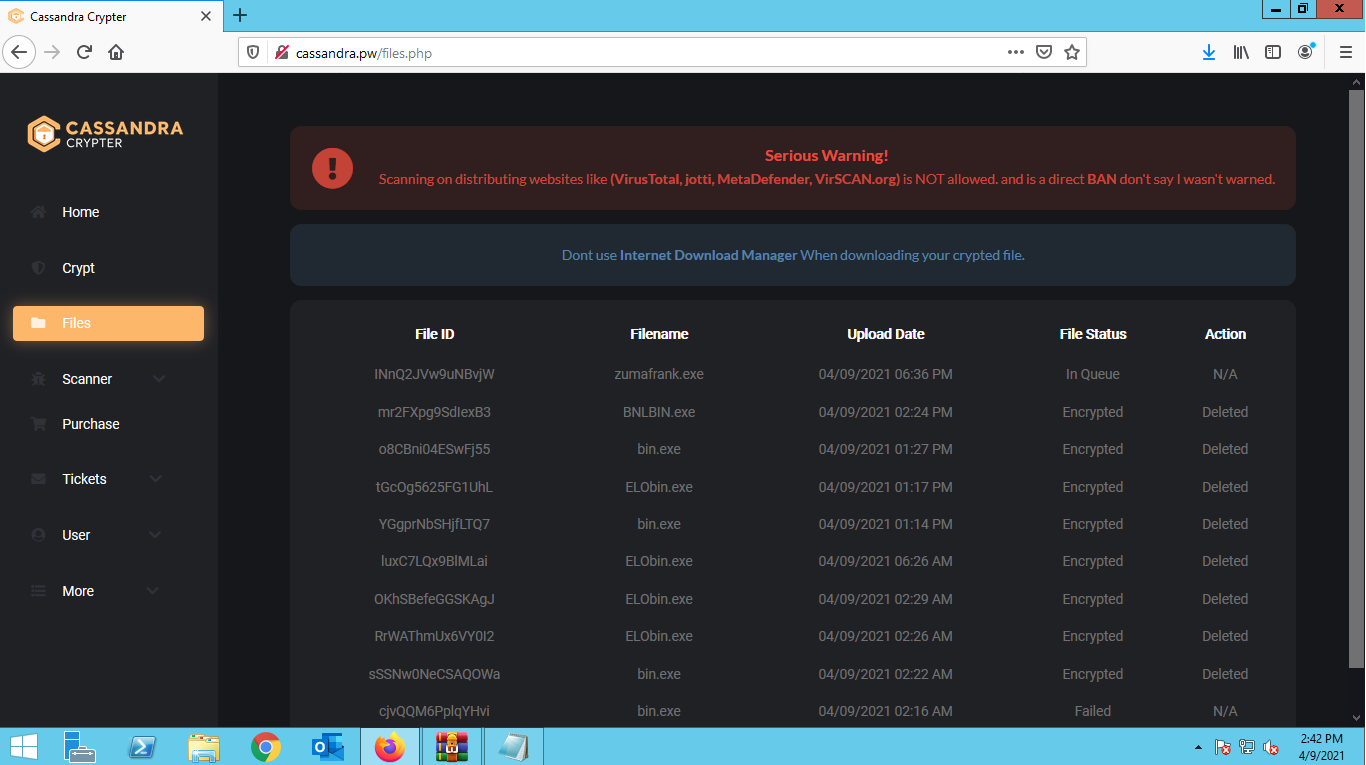Click the page vertical scrollbar
The image size is (1366, 765).
click(x=1356, y=400)
